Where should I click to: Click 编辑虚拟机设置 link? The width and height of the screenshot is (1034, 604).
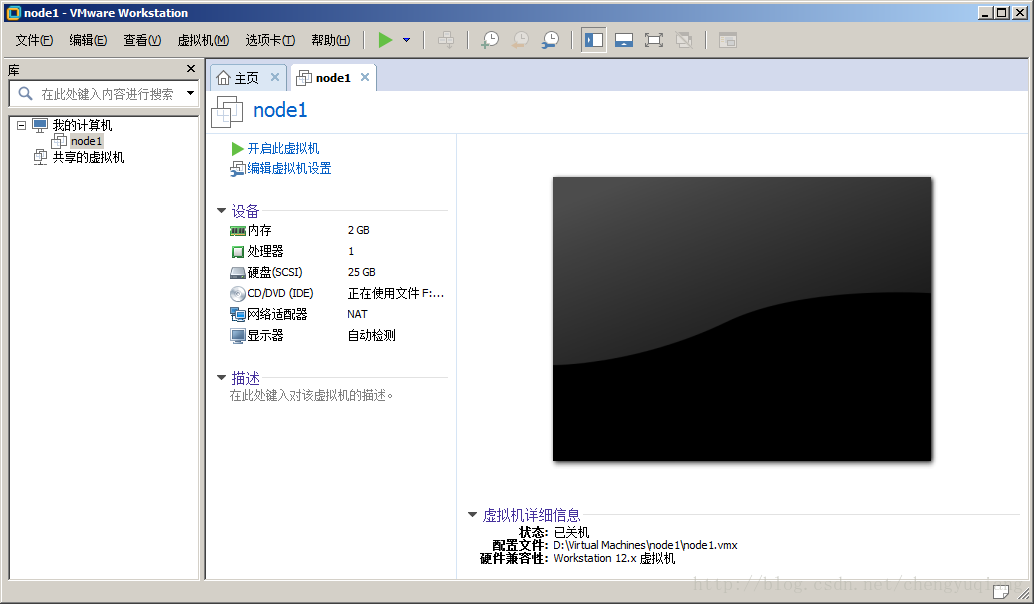click(289, 168)
